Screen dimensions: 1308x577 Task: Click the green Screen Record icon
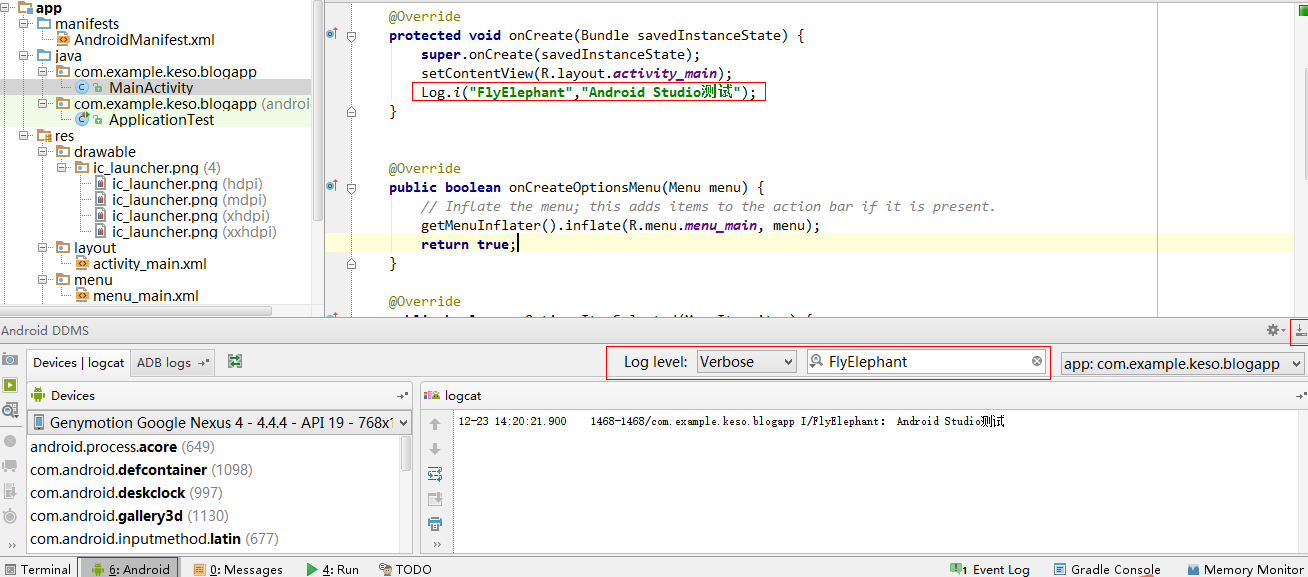[10, 385]
